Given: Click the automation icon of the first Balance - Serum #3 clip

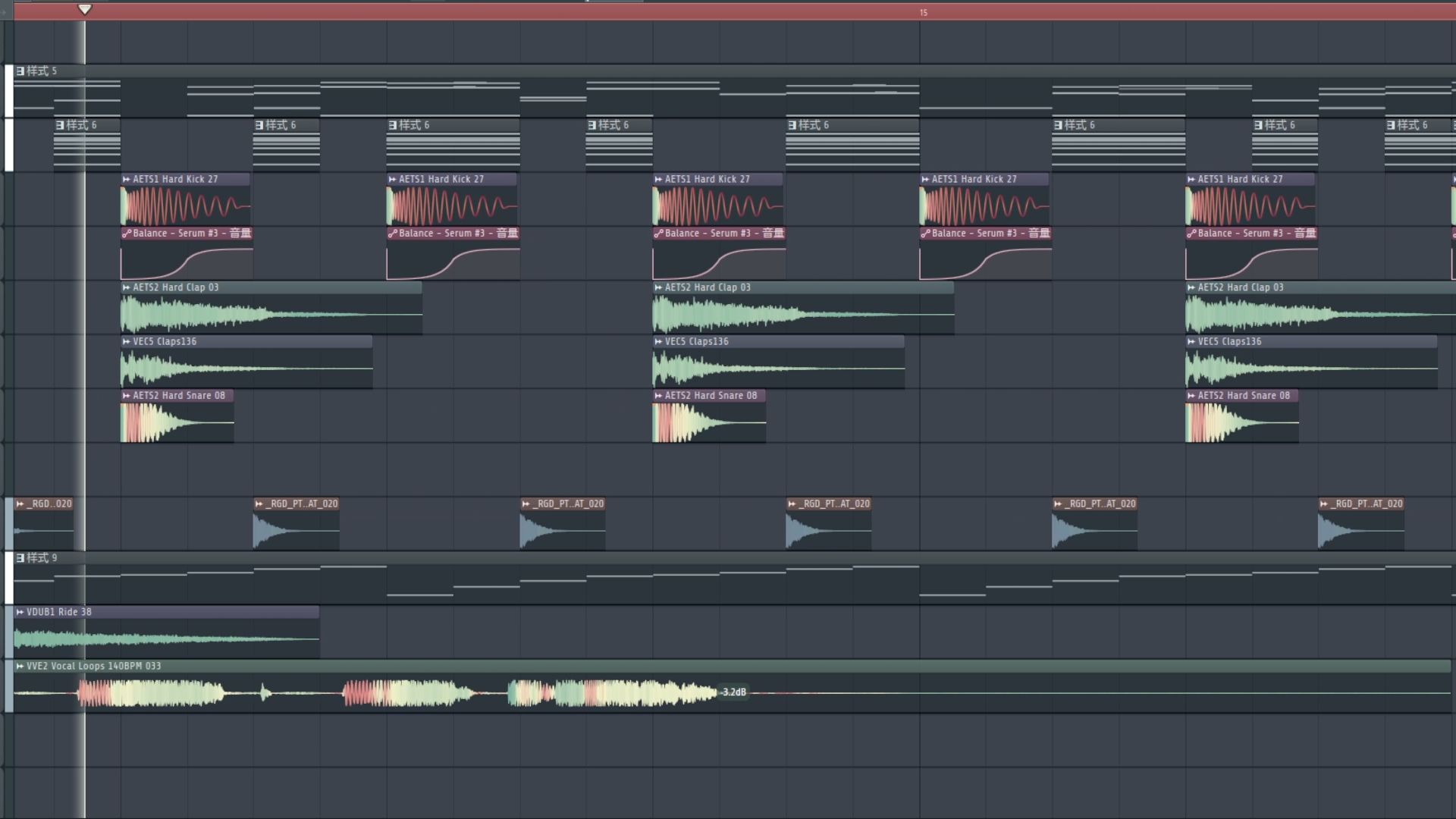Looking at the screenshot, I should click(127, 234).
